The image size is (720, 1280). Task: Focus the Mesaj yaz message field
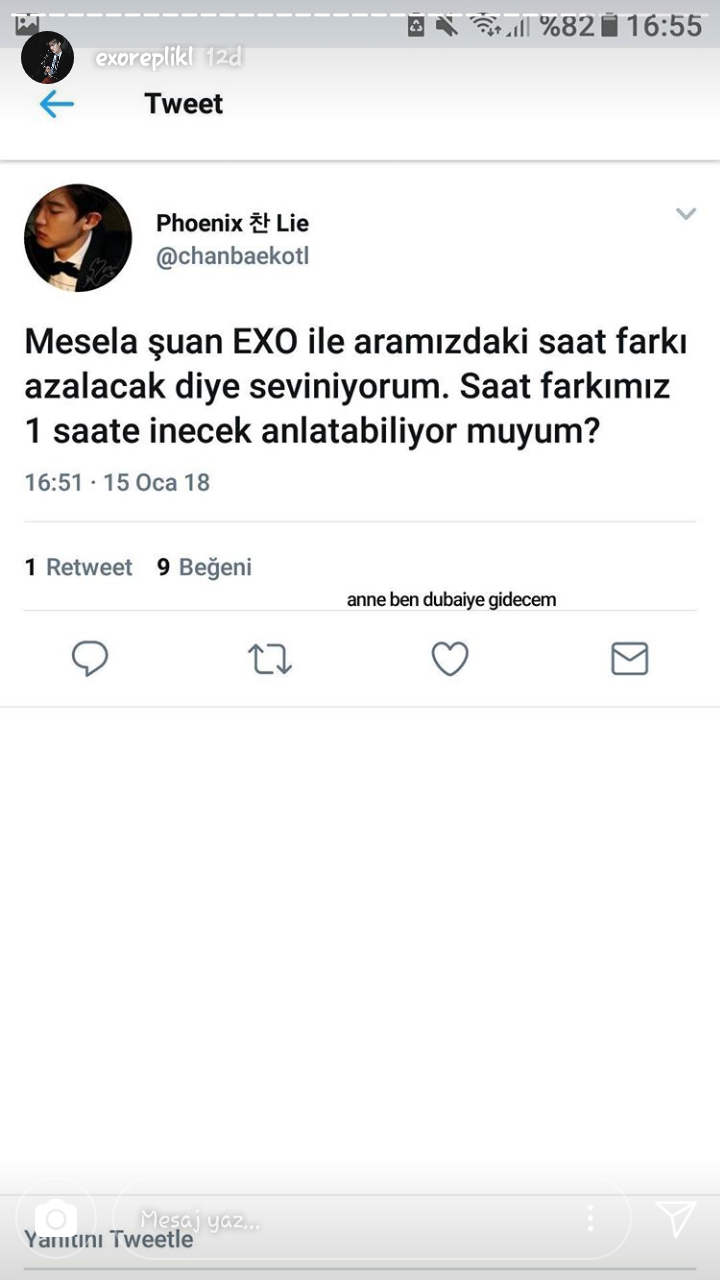click(x=340, y=1218)
